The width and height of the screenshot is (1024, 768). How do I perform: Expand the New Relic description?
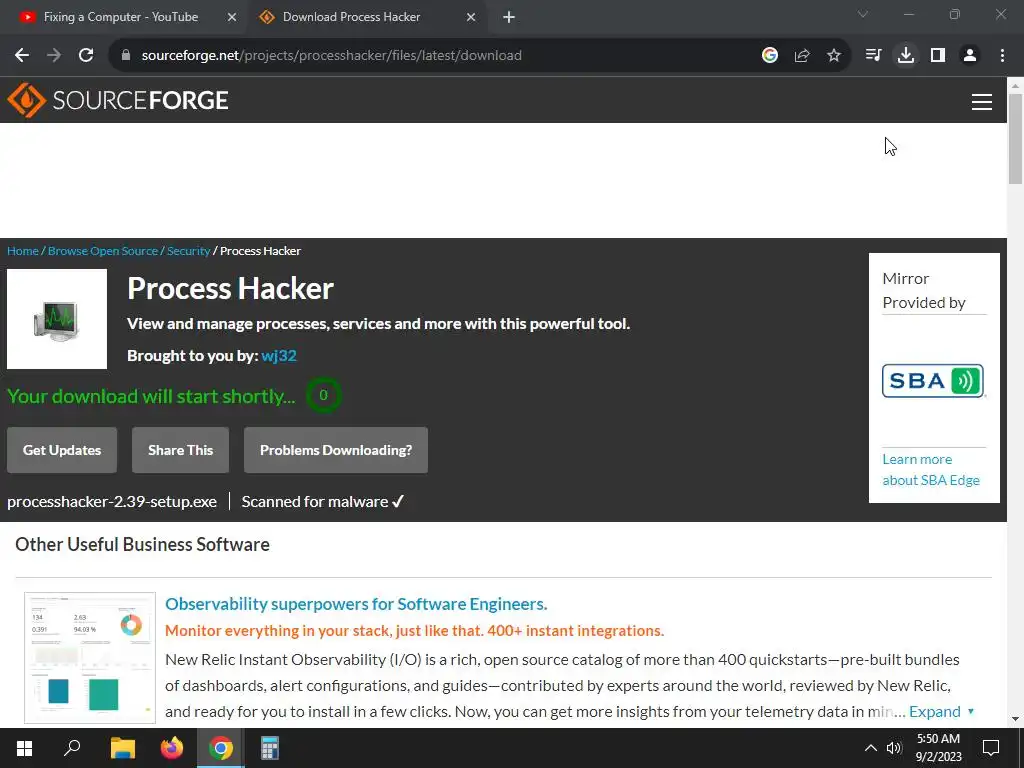tap(941, 711)
